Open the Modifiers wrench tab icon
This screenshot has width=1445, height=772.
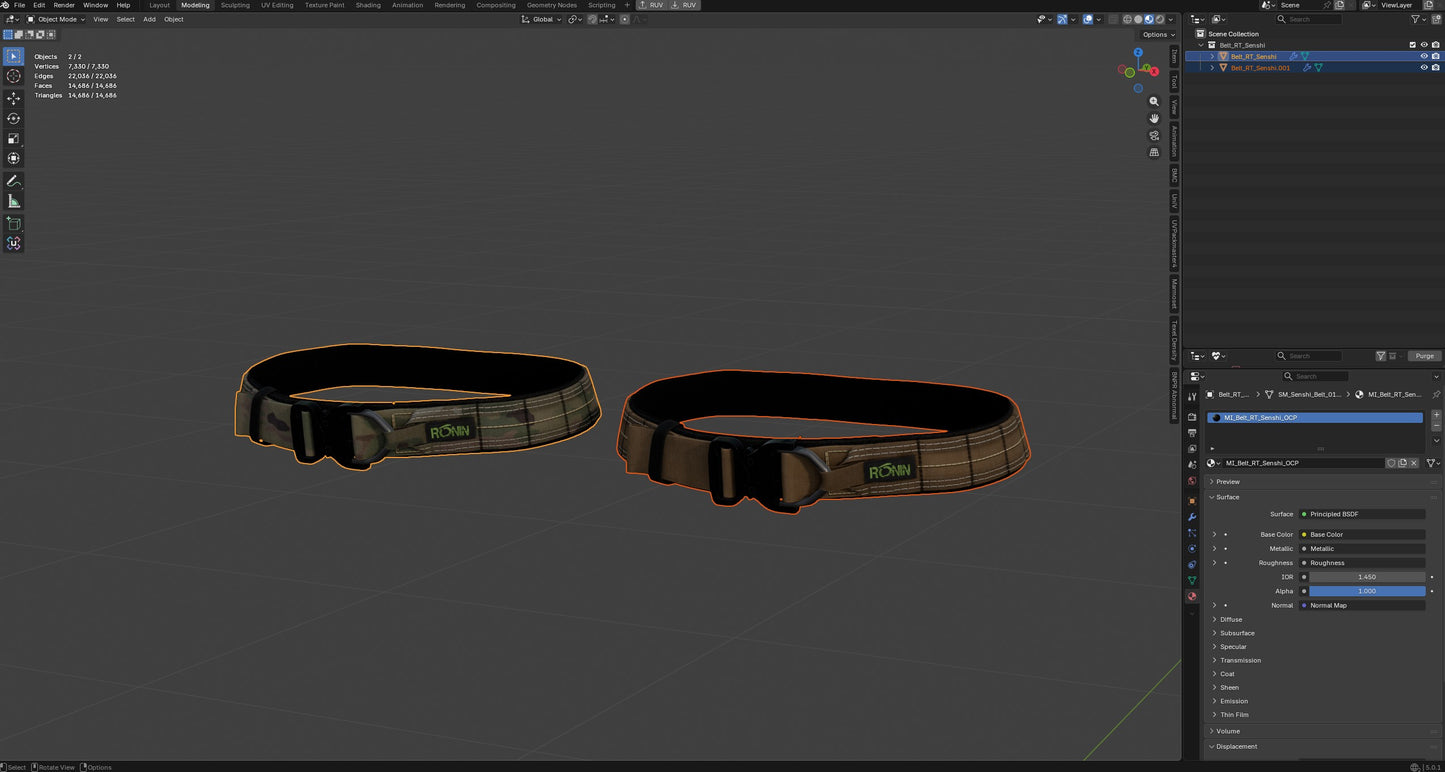pyautogui.click(x=1192, y=517)
